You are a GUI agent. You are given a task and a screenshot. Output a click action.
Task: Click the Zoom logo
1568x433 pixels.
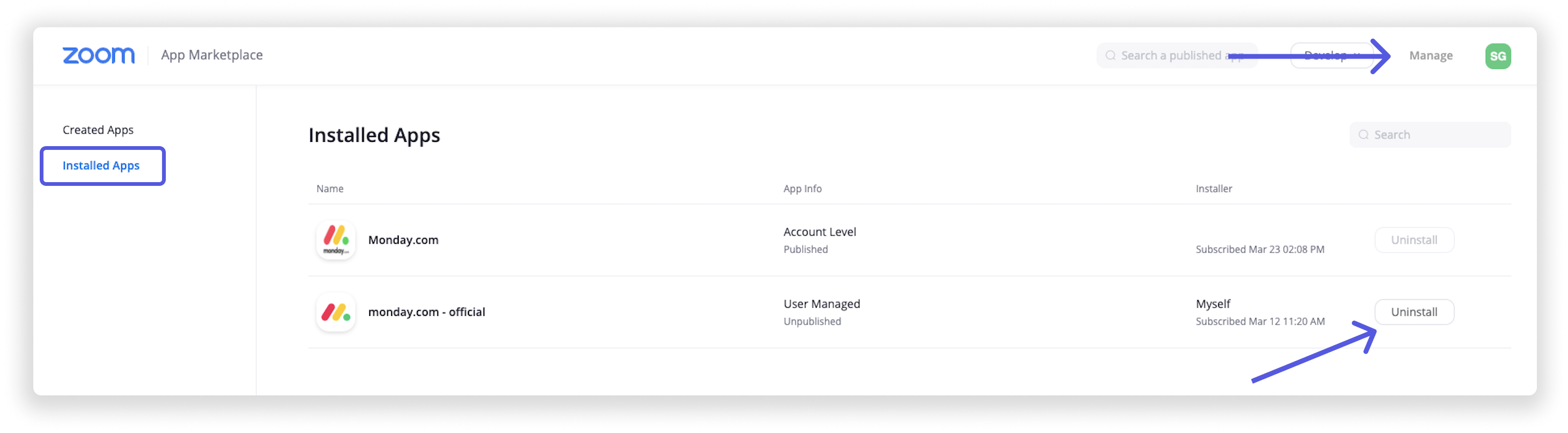coord(99,55)
